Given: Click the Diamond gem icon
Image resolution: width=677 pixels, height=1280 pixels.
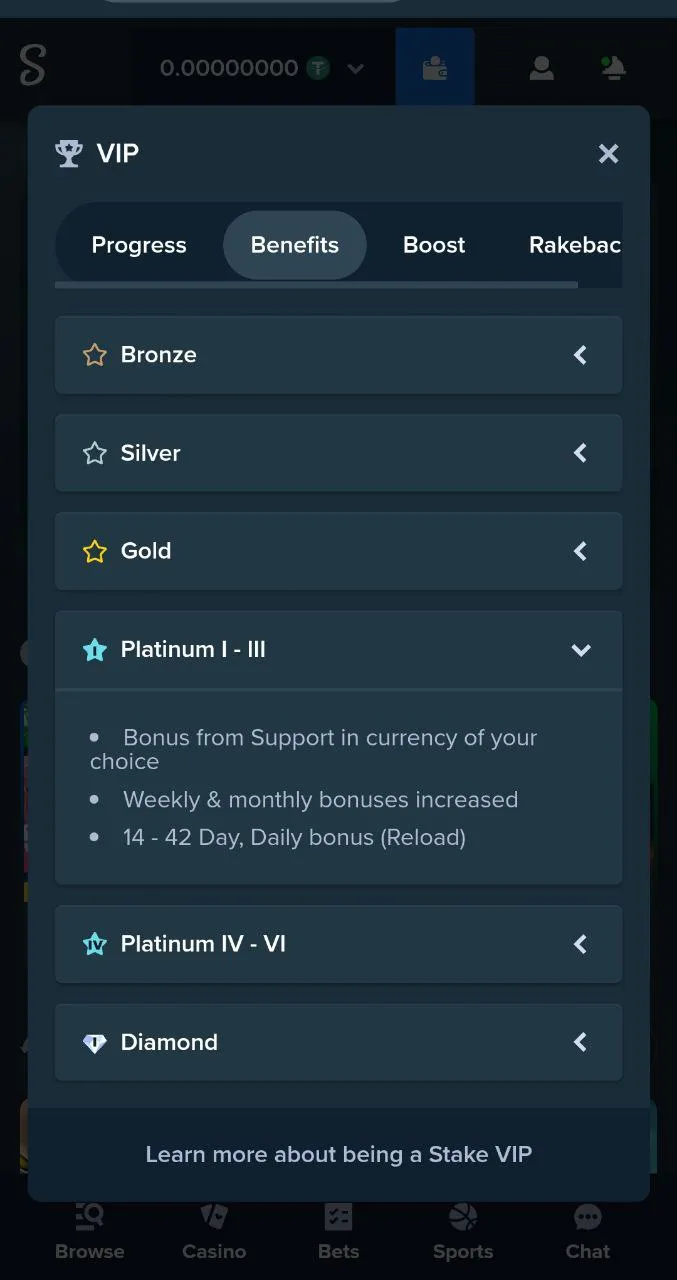Looking at the screenshot, I should (95, 1042).
